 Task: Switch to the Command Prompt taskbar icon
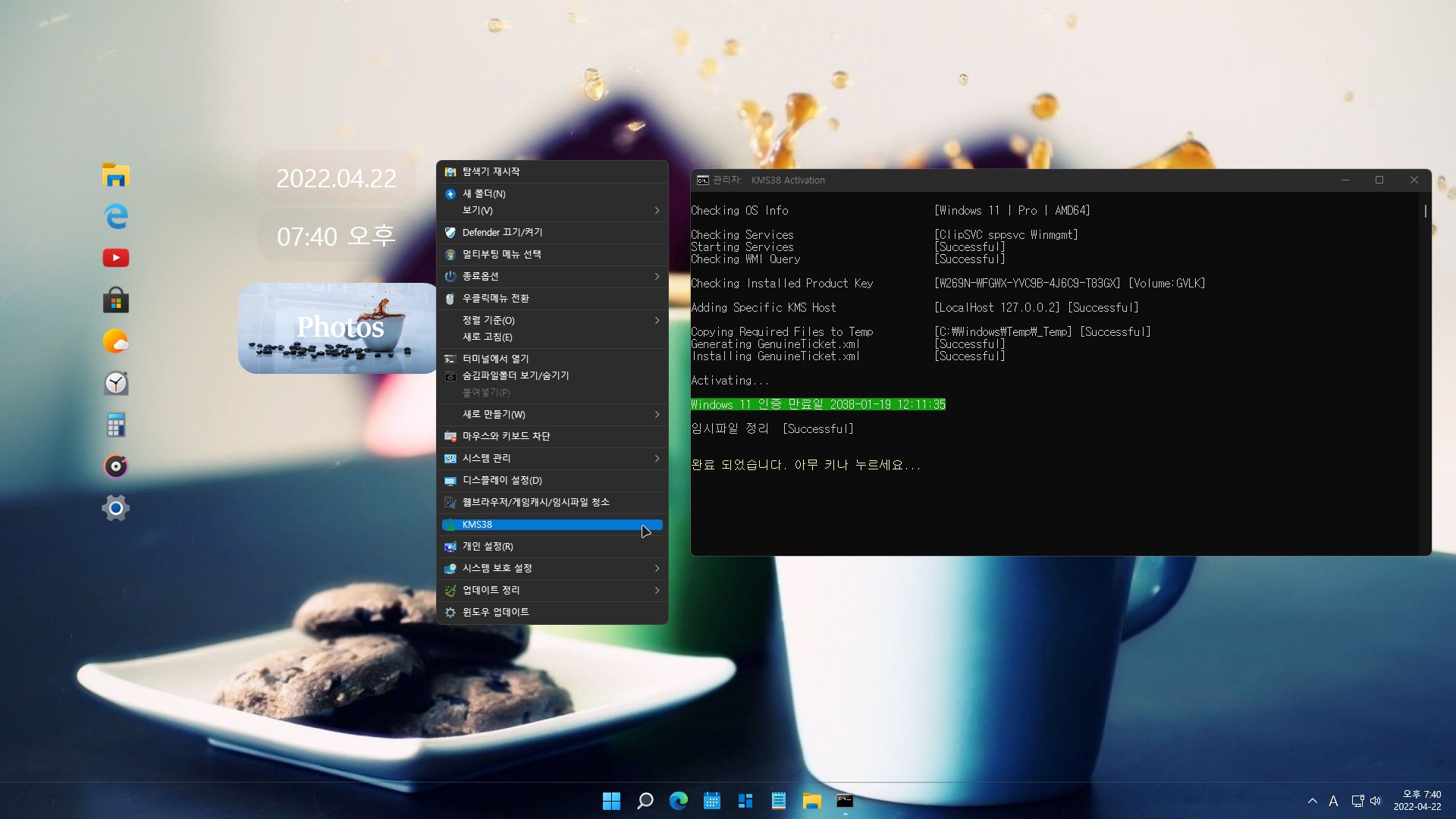tap(845, 801)
